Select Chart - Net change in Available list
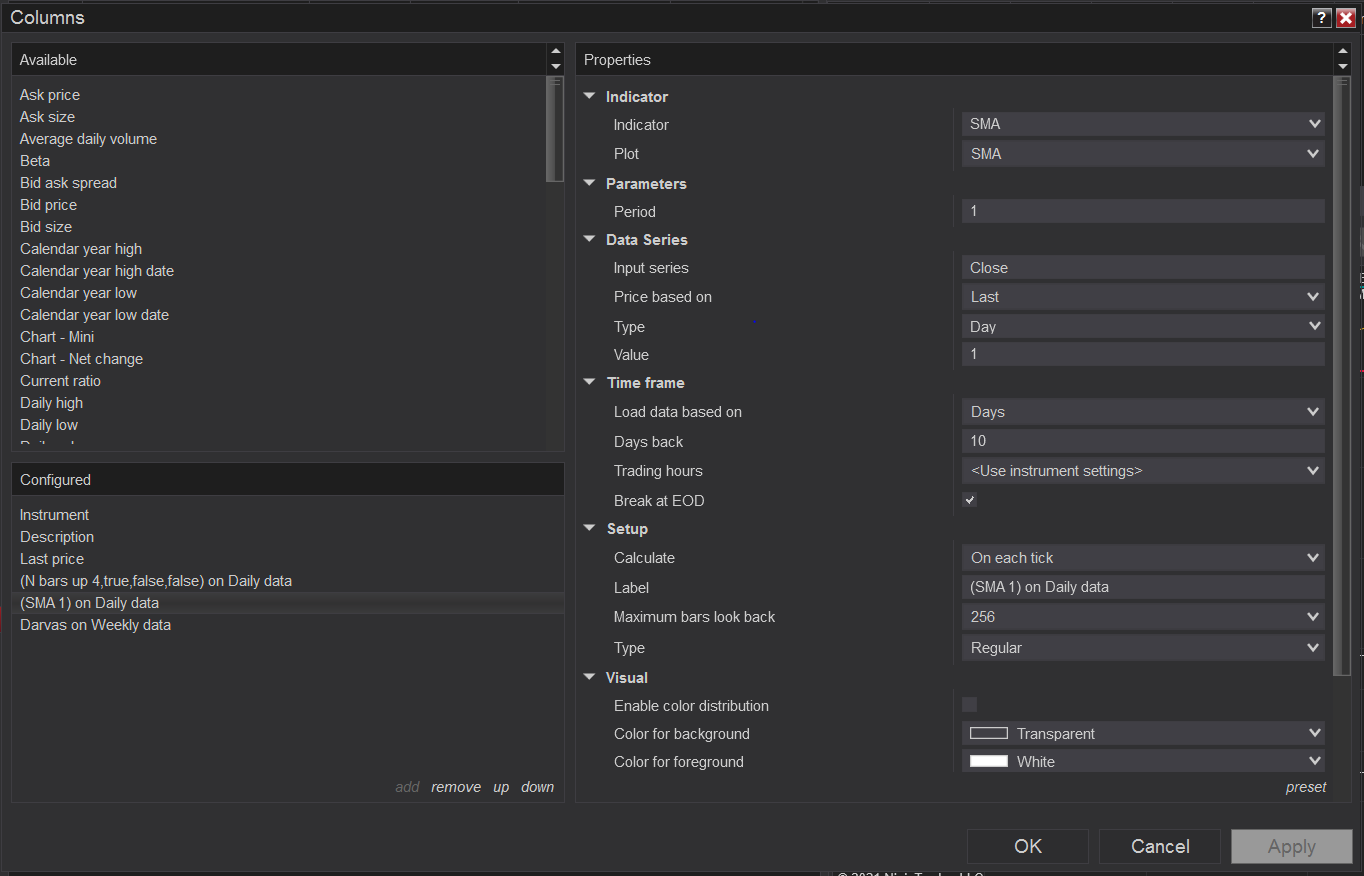Image resolution: width=1364 pixels, height=876 pixels. [81, 359]
